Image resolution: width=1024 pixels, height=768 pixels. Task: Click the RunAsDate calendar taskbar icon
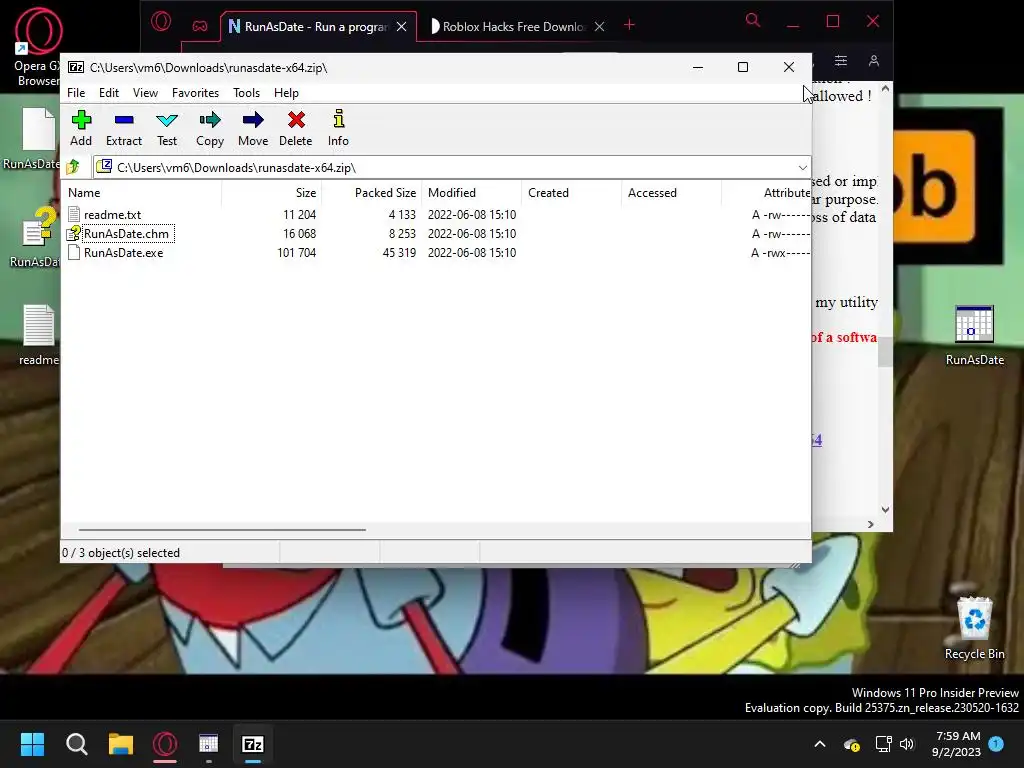(208, 744)
